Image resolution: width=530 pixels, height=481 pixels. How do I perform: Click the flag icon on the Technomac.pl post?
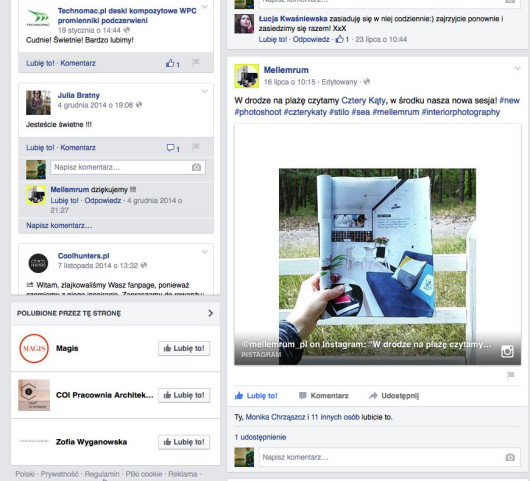pos(196,62)
